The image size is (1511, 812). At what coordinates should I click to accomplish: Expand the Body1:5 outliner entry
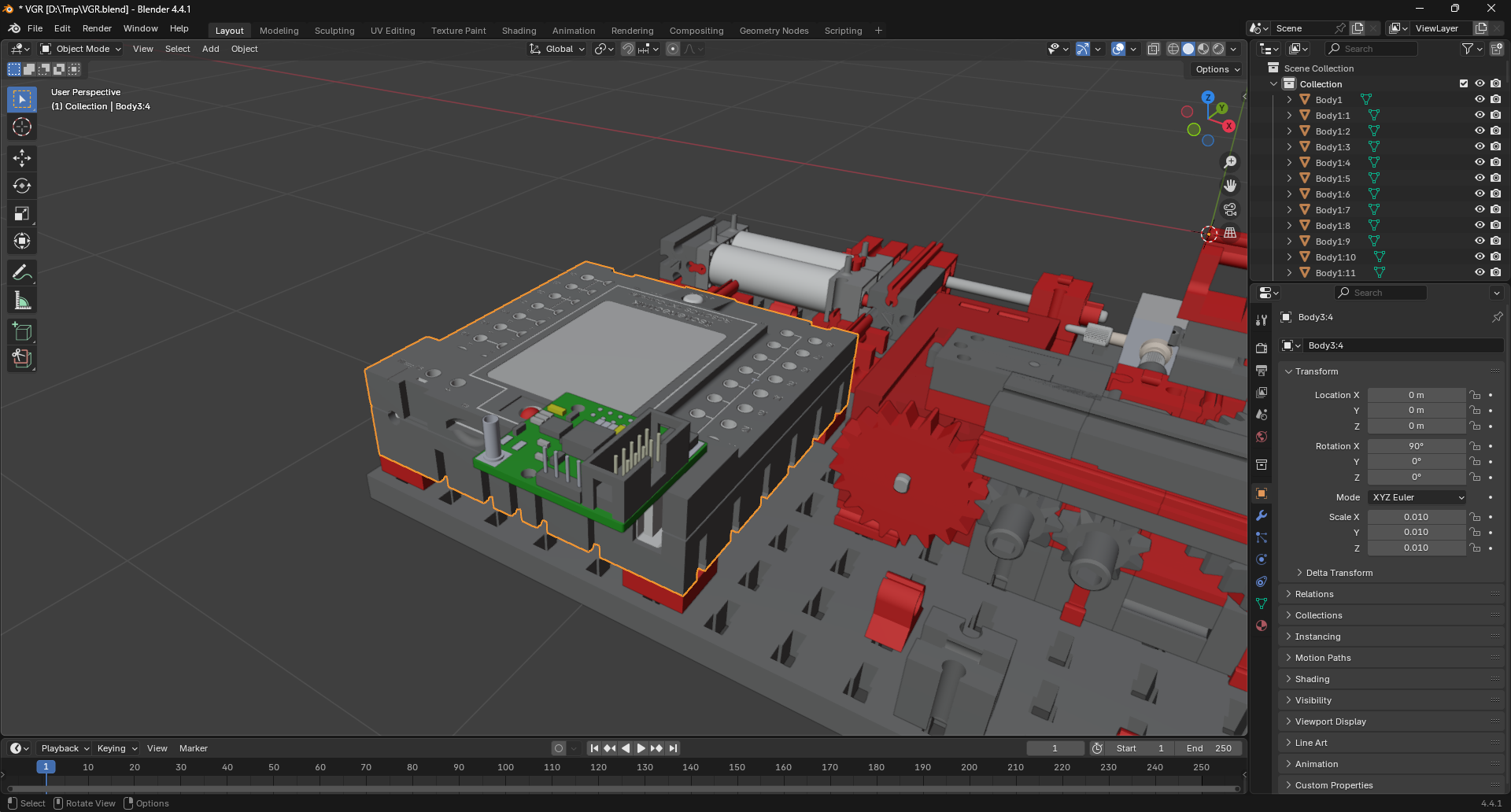[x=1289, y=178]
